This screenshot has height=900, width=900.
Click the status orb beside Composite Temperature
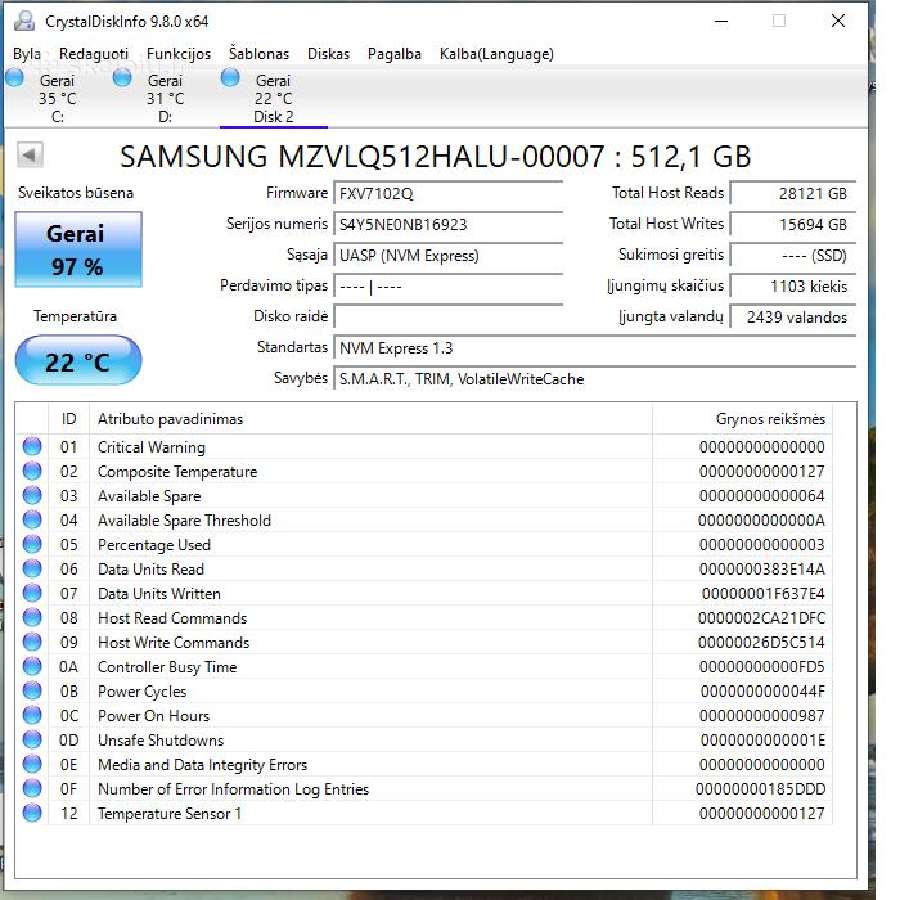tap(32, 471)
